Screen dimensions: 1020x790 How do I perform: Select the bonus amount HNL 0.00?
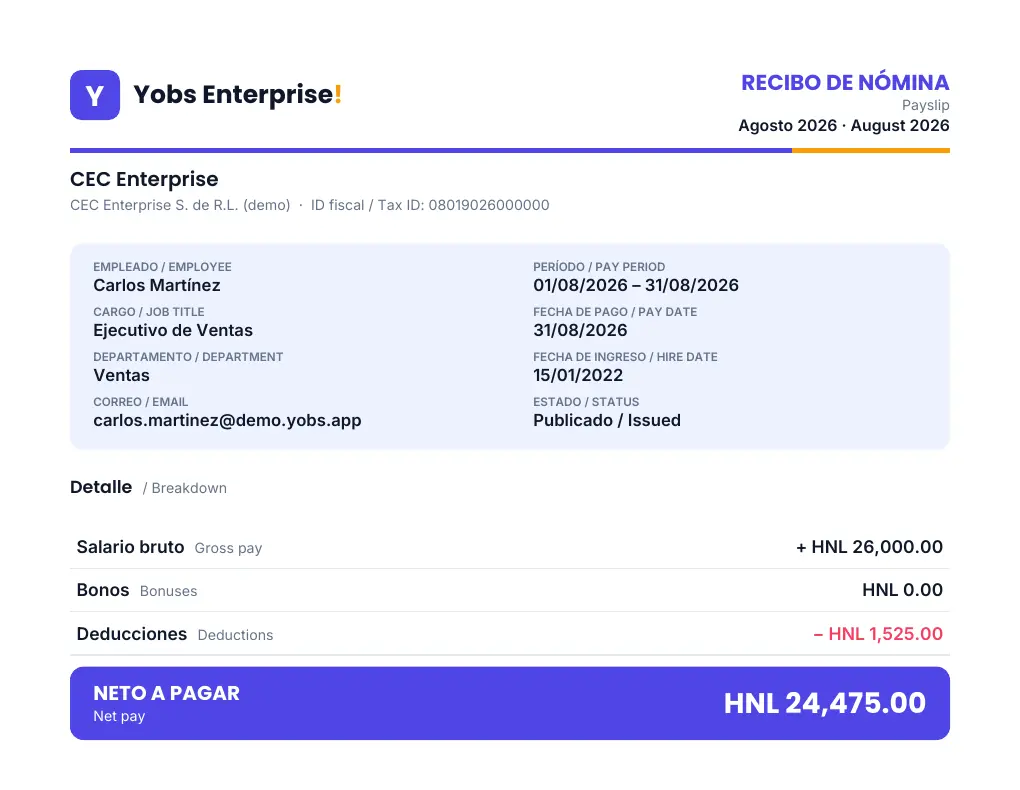click(902, 590)
